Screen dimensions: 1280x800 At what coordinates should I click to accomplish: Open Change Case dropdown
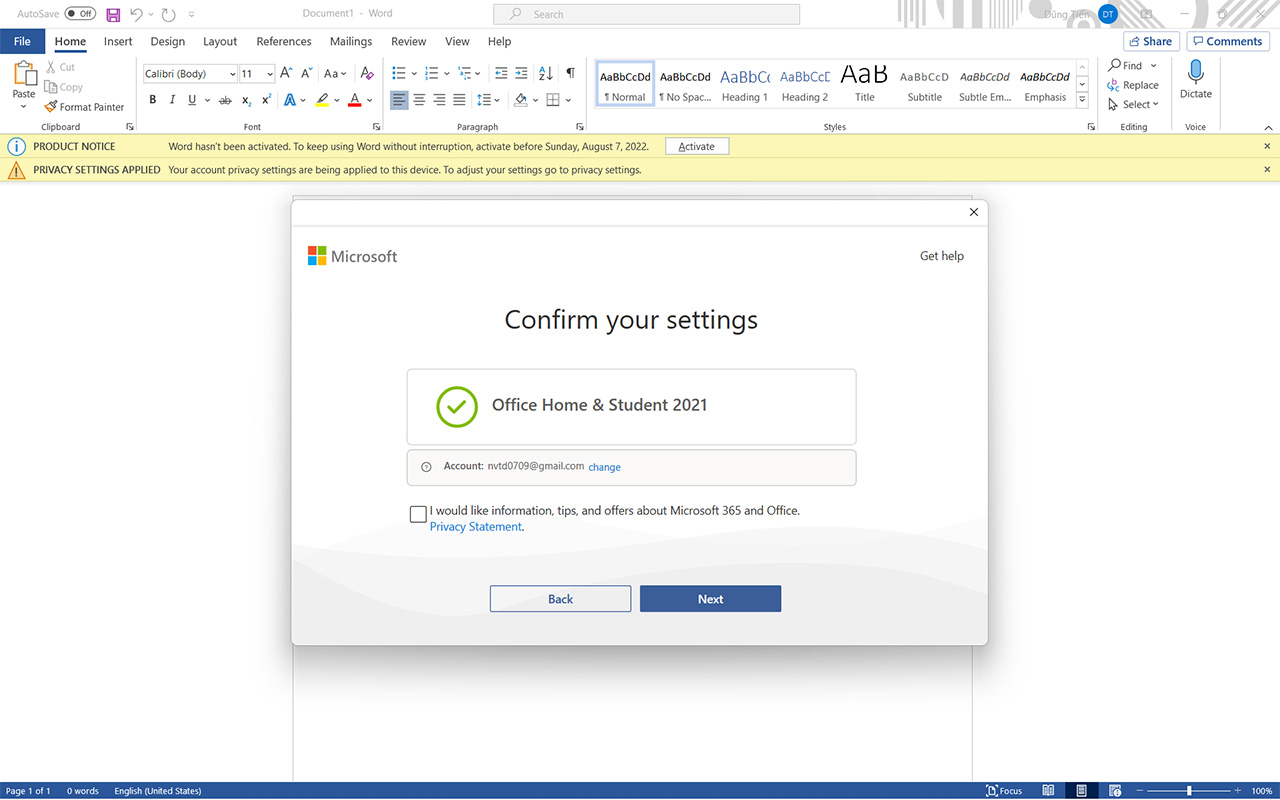click(335, 73)
